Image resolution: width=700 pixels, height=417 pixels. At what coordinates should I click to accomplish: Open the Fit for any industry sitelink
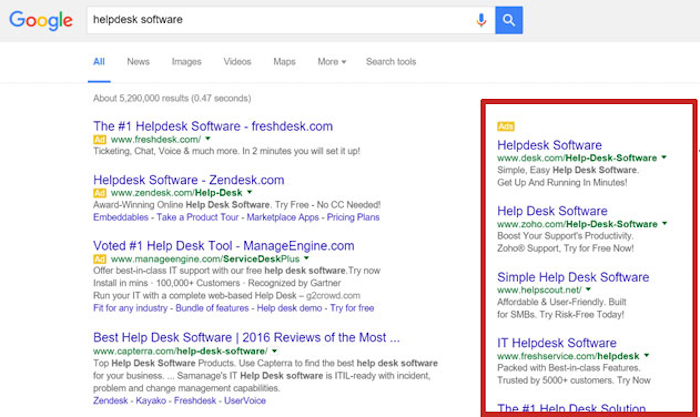click(x=130, y=308)
